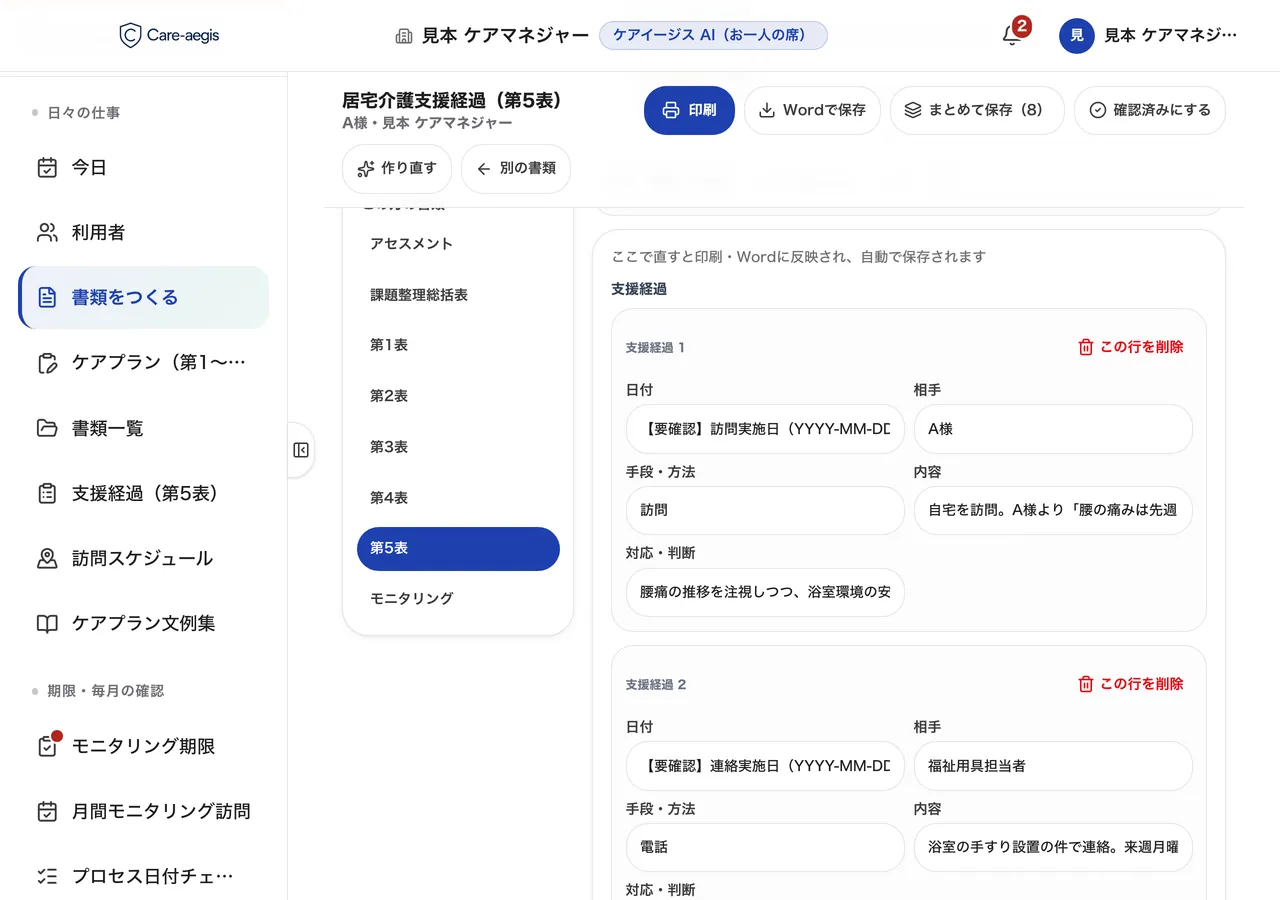Click the 相手 field containing 福祉用具担当者

tap(1053, 766)
